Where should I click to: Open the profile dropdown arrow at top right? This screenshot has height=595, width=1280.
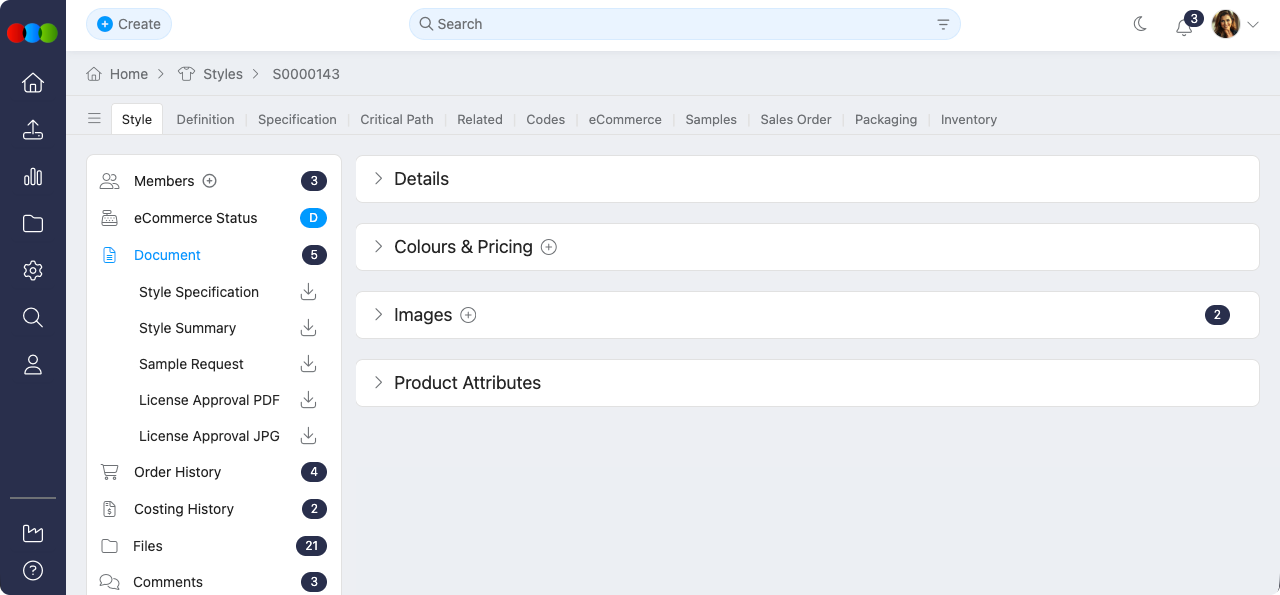coord(1255,24)
